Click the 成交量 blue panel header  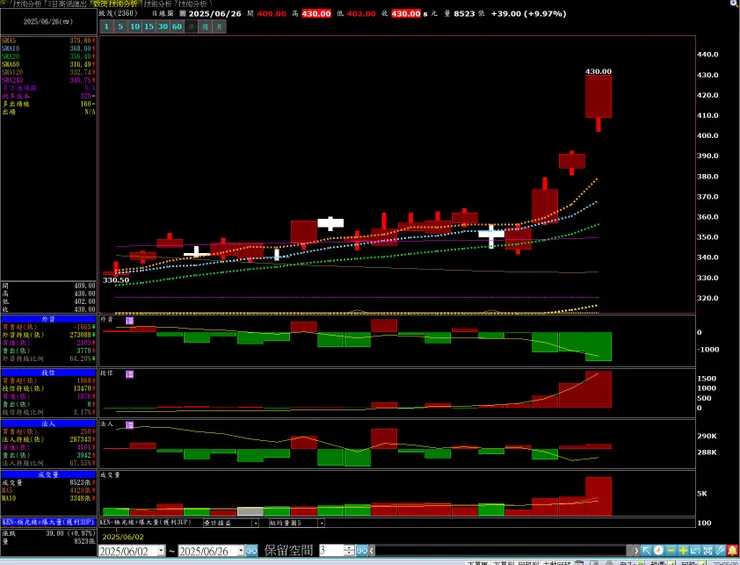click(48, 475)
